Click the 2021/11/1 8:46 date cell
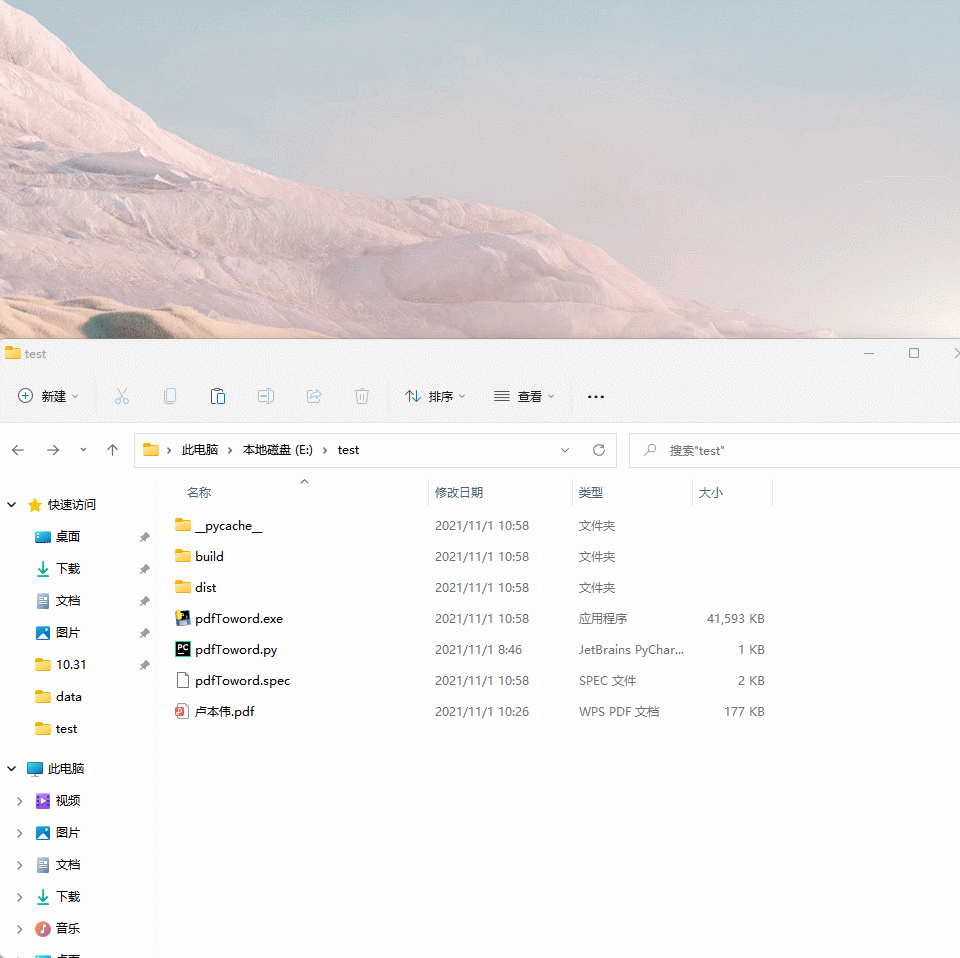The image size is (960, 958). [478, 649]
